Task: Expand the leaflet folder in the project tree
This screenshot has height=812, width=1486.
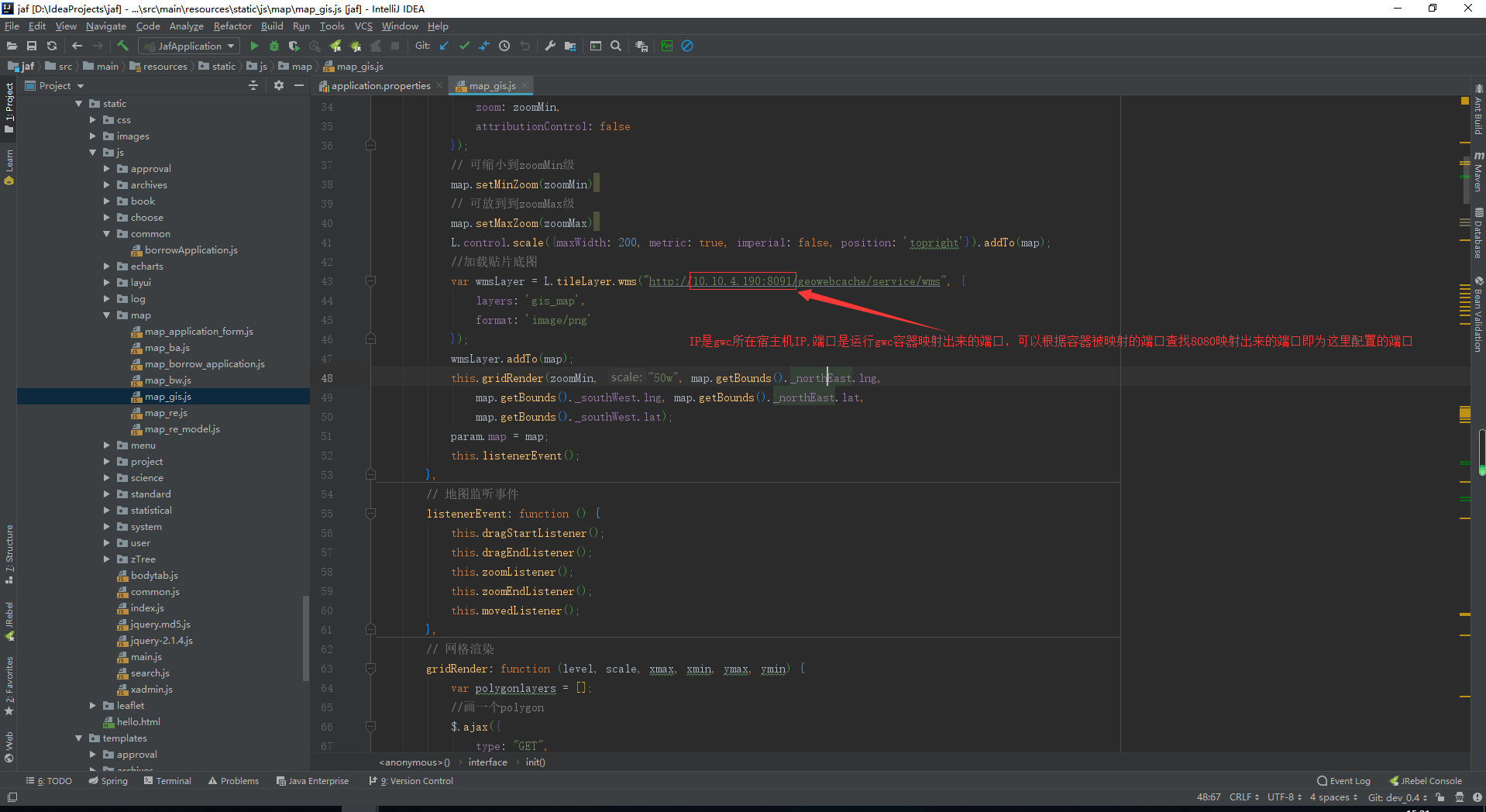Action: (x=93, y=705)
